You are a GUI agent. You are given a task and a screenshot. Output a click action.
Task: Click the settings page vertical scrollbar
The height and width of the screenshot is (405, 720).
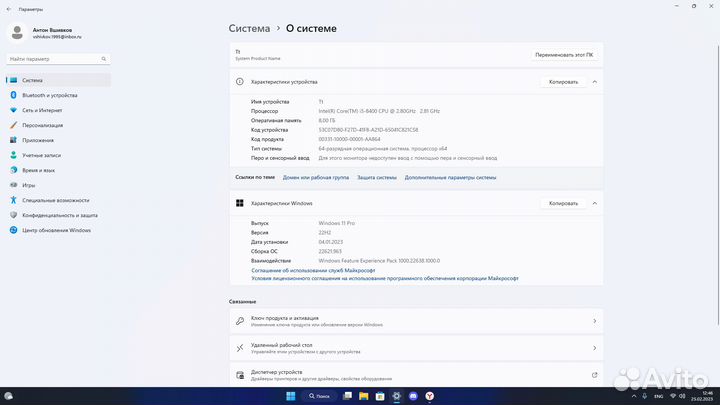718,184
